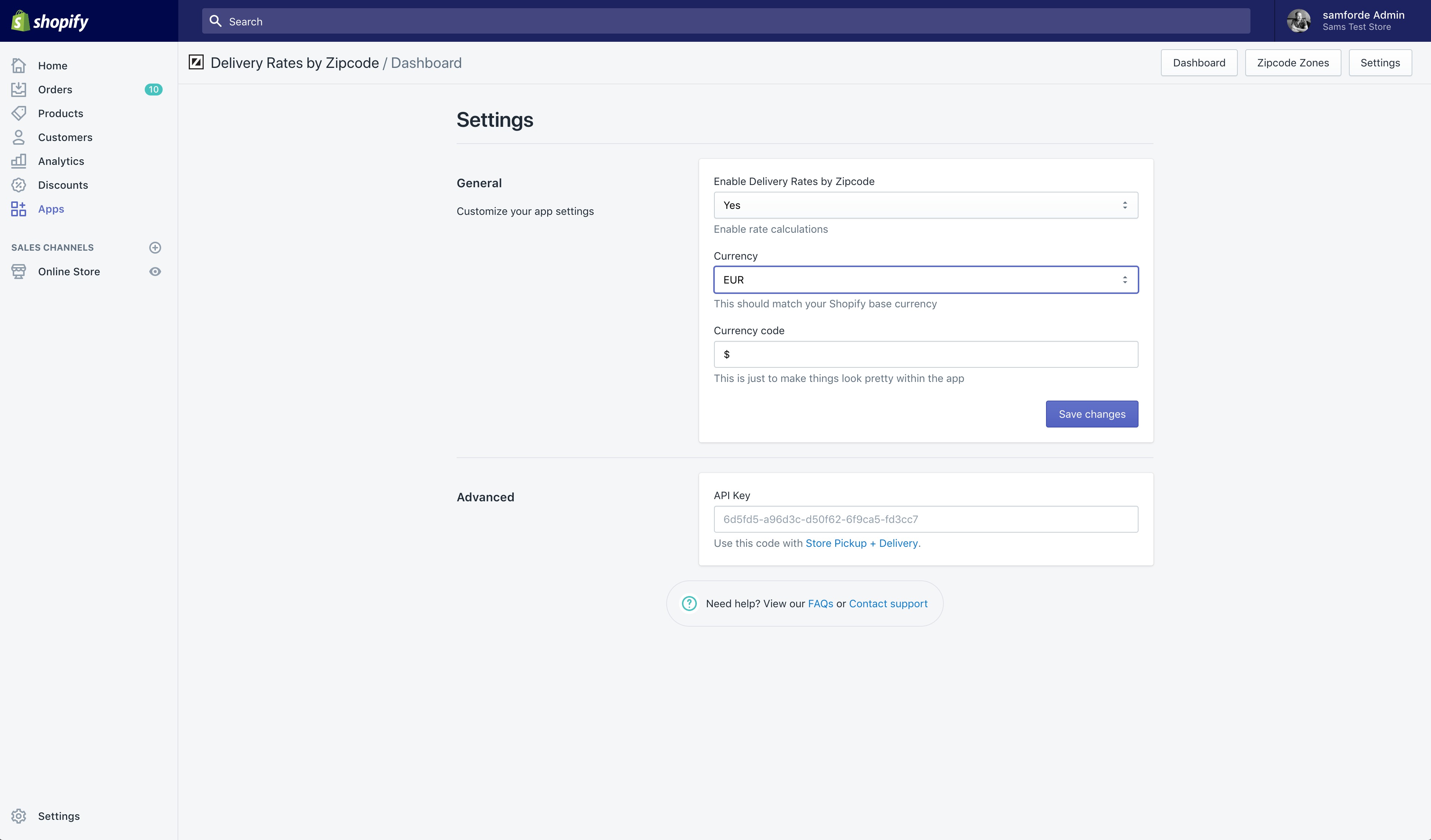Click the Products tag icon
Viewport: 1431px width, 840px height.
point(19,113)
